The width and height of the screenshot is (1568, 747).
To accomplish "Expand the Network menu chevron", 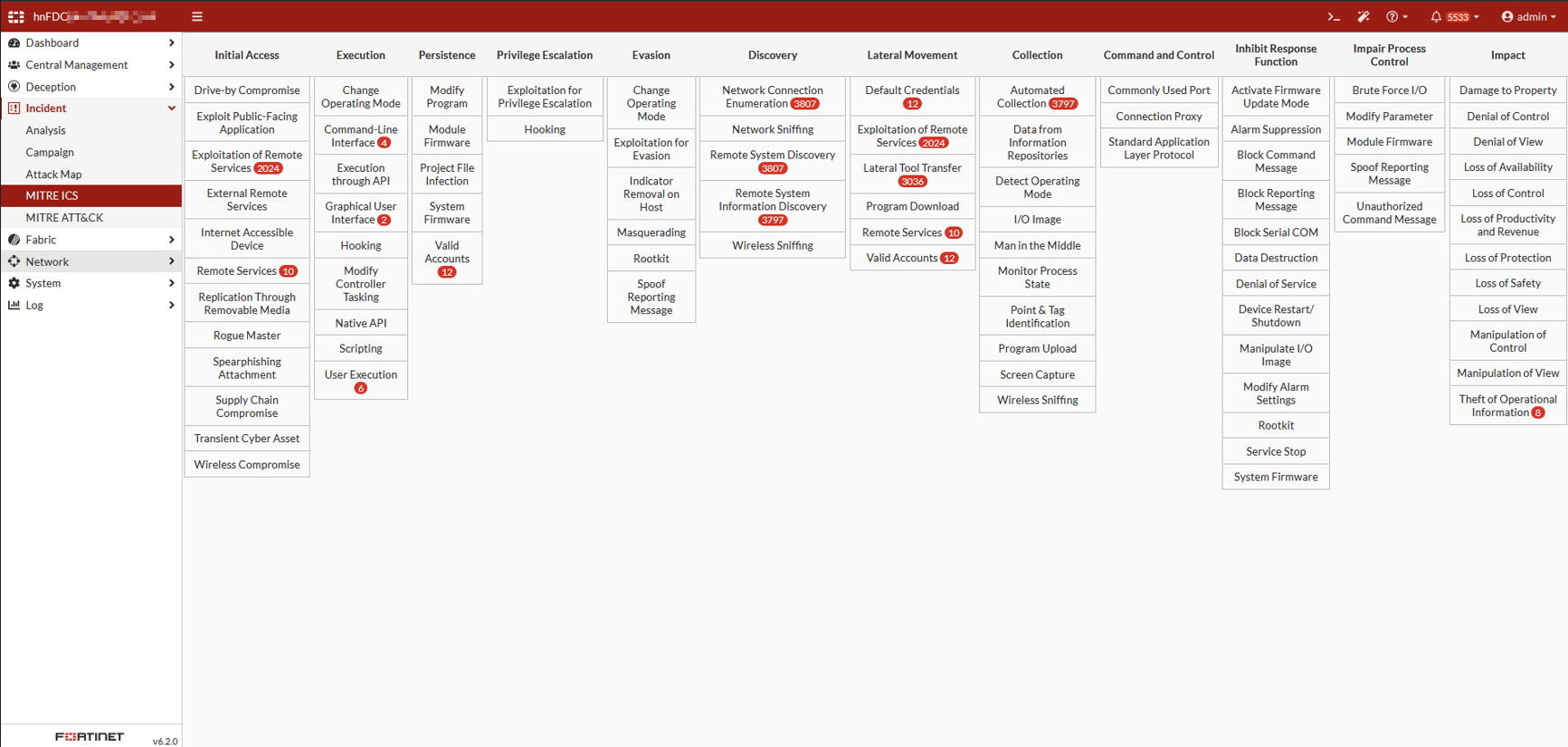I will (x=171, y=261).
